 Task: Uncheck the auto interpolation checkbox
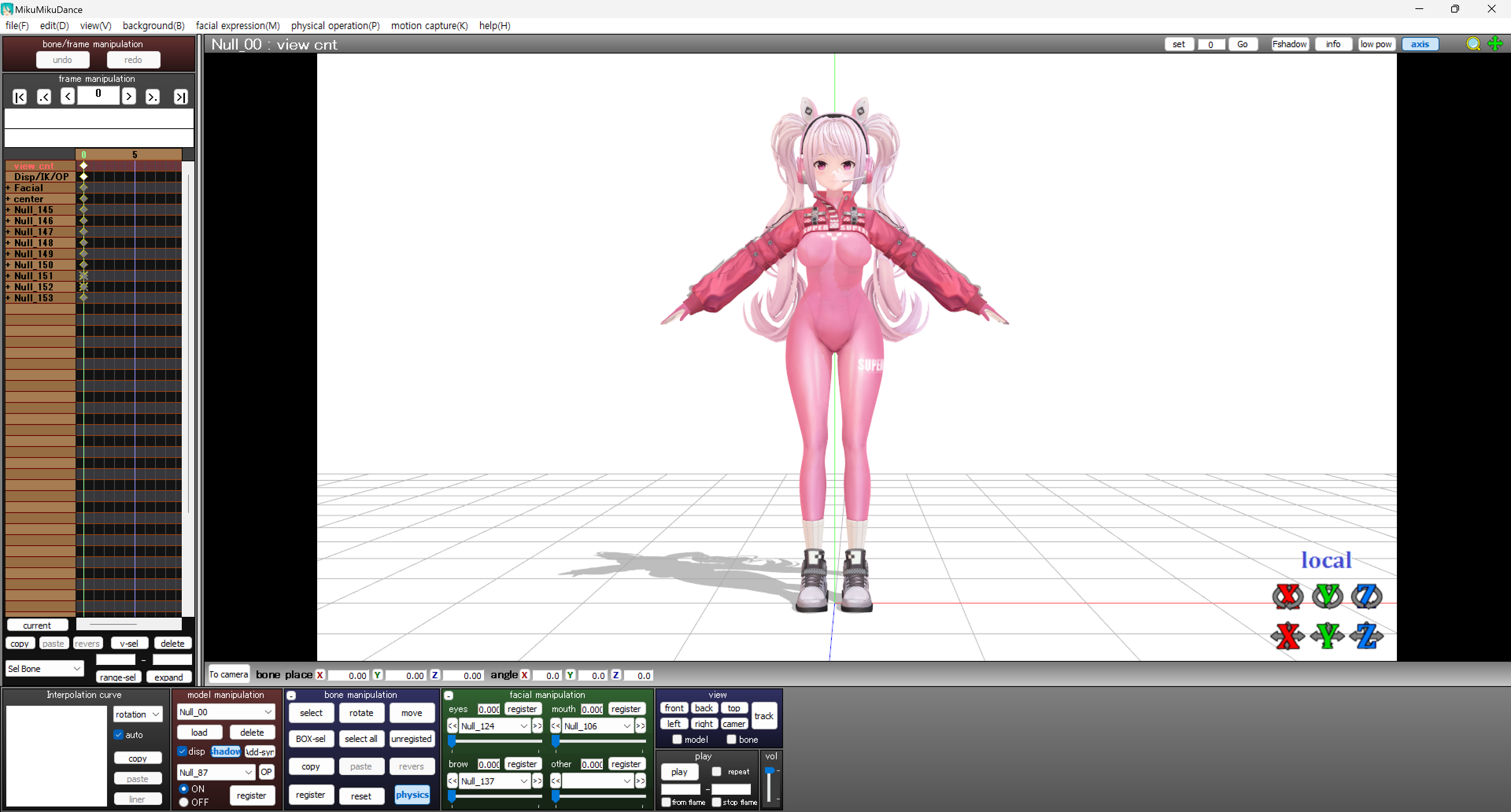pyautogui.click(x=119, y=734)
